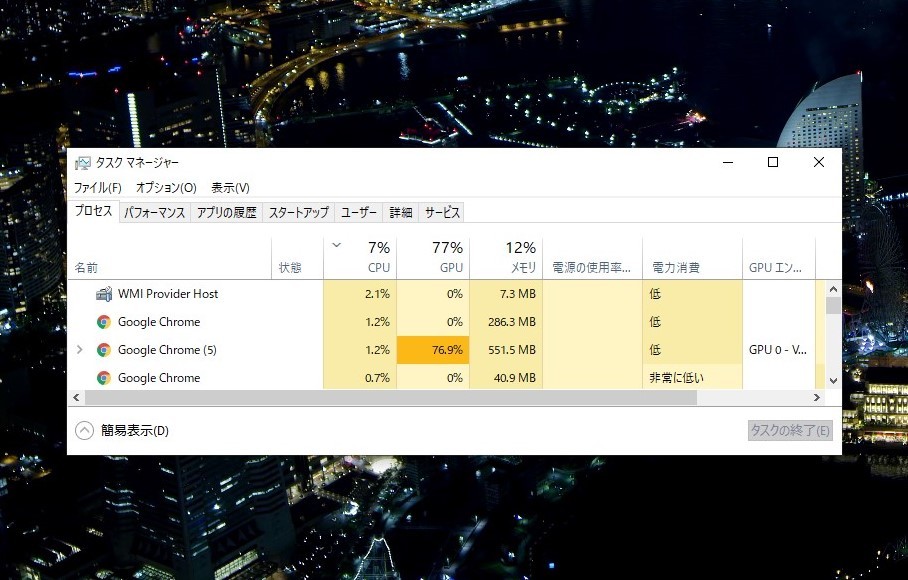Sort by the 電源の使用率 column header

[x=592, y=258]
